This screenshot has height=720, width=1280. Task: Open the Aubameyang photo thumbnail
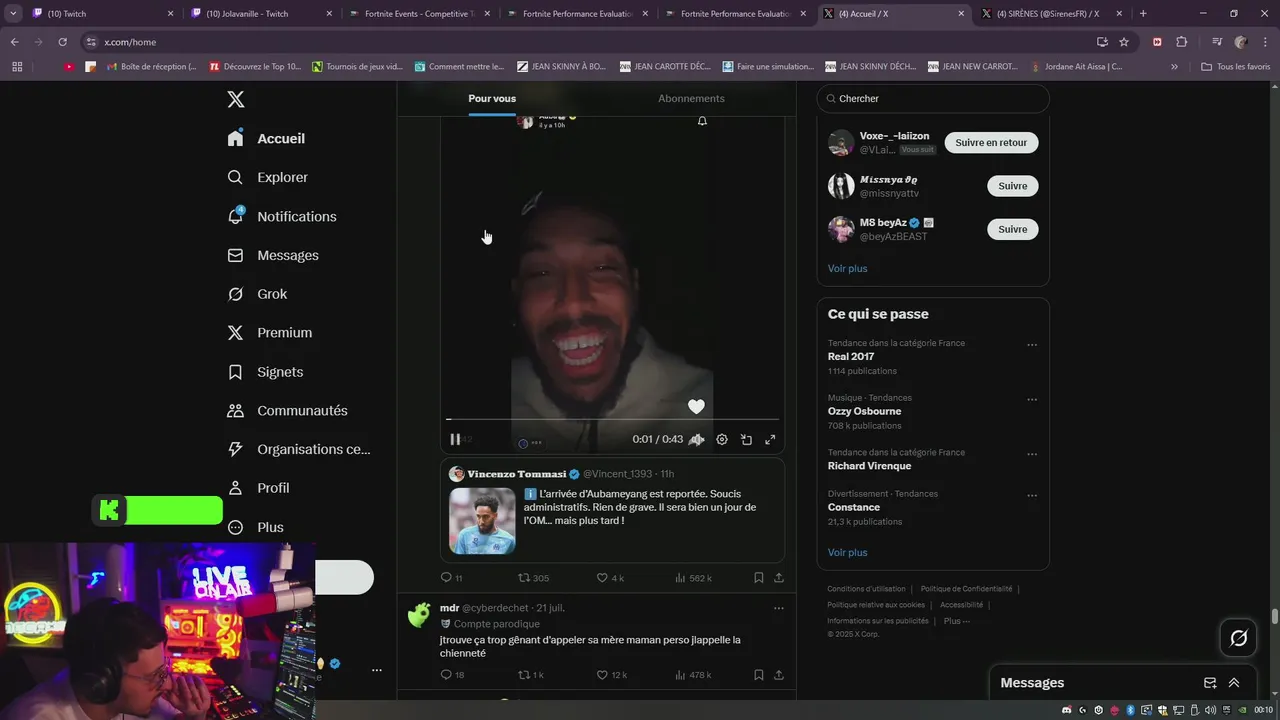[482, 521]
